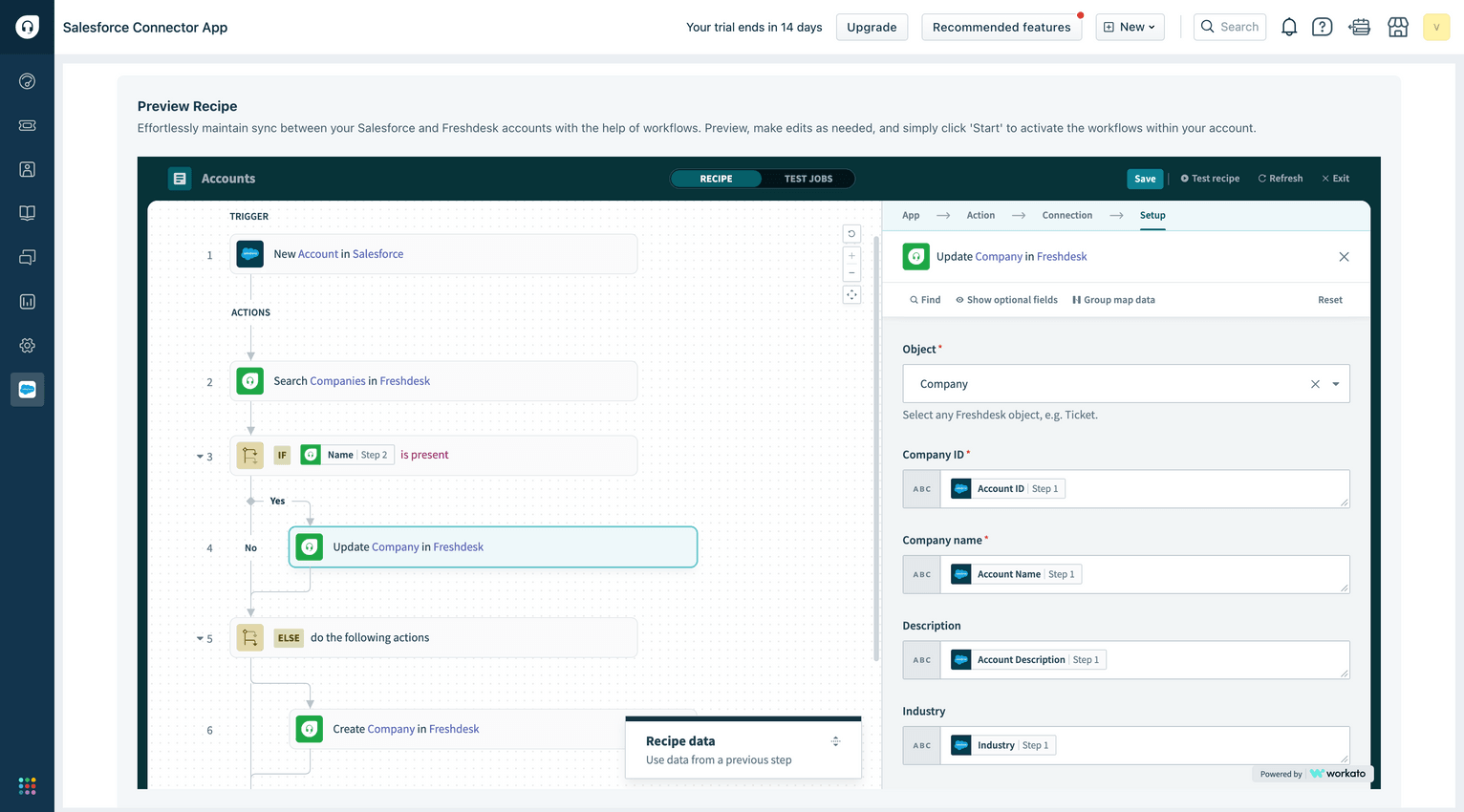Click Refresh in recipe header

1280,179
